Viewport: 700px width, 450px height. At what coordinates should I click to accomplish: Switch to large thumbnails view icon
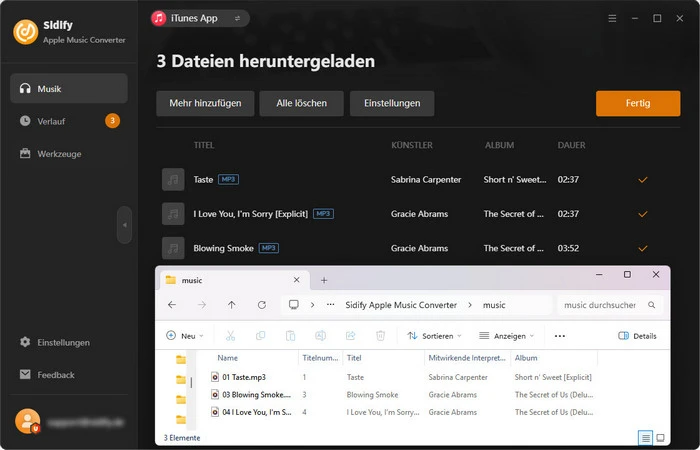[661, 438]
